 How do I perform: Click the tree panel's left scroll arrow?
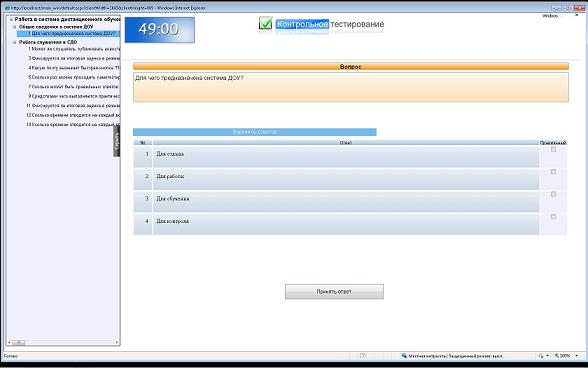[x=9, y=342]
